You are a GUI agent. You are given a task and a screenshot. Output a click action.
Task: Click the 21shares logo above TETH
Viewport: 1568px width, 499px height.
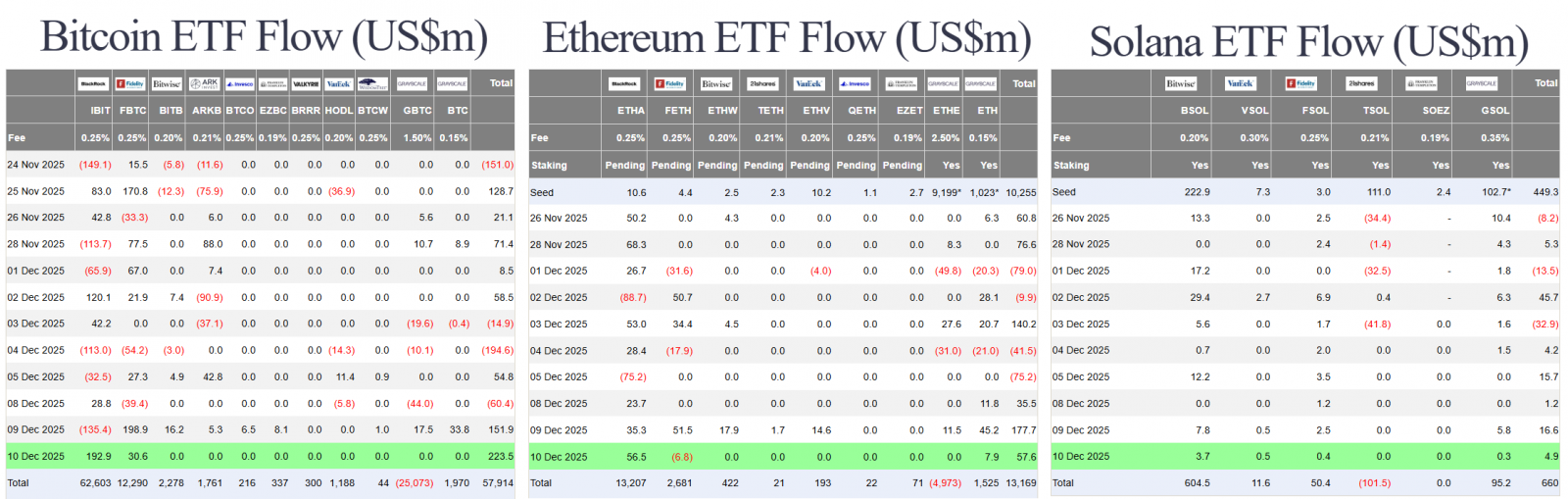coord(762,83)
